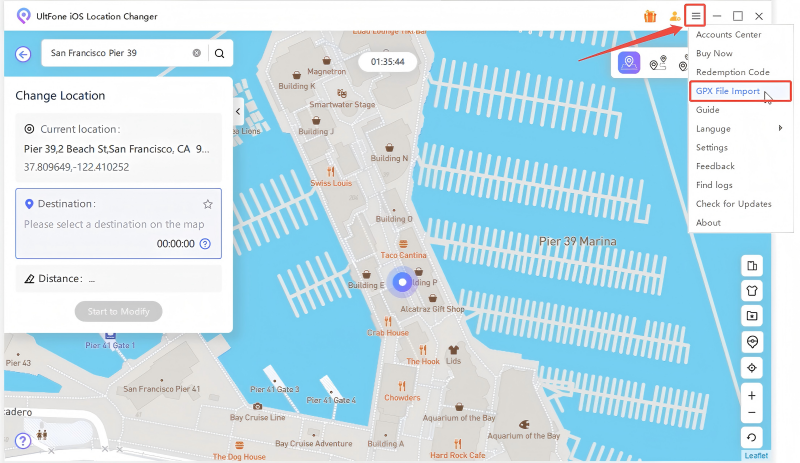This screenshot has width=800, height=463.
Task: Open About from the menu
Action: (708, 223)
